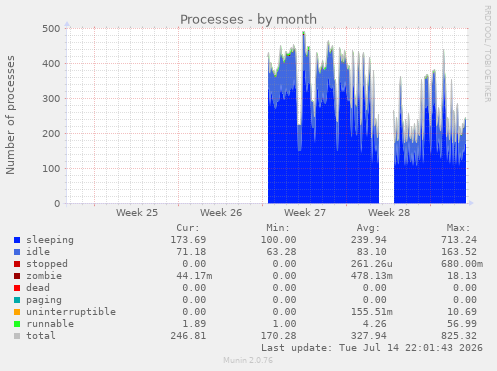Click the 'idle' legend label
The width and height of the screenshot is (497, 371).
point(38,252)
